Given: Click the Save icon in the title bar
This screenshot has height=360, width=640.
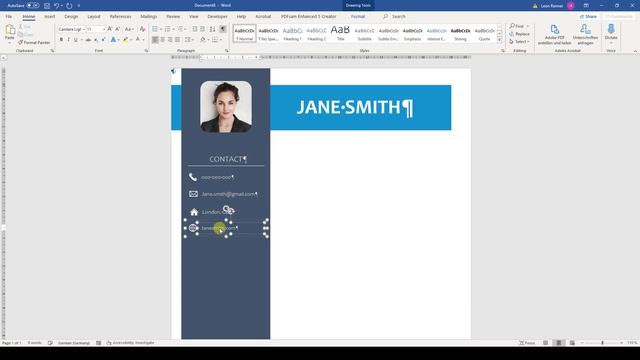Looking at the screenshot, I should [47, 6].
